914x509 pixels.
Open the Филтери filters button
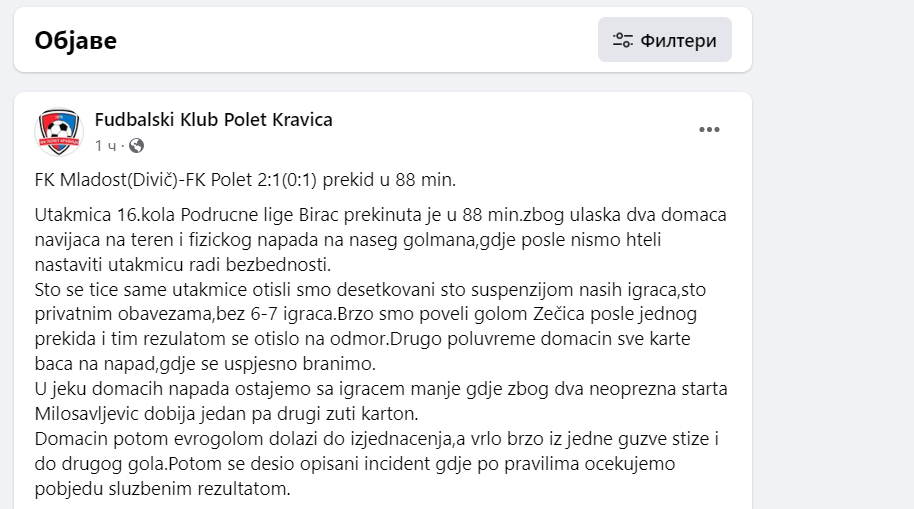click(665, 40)
